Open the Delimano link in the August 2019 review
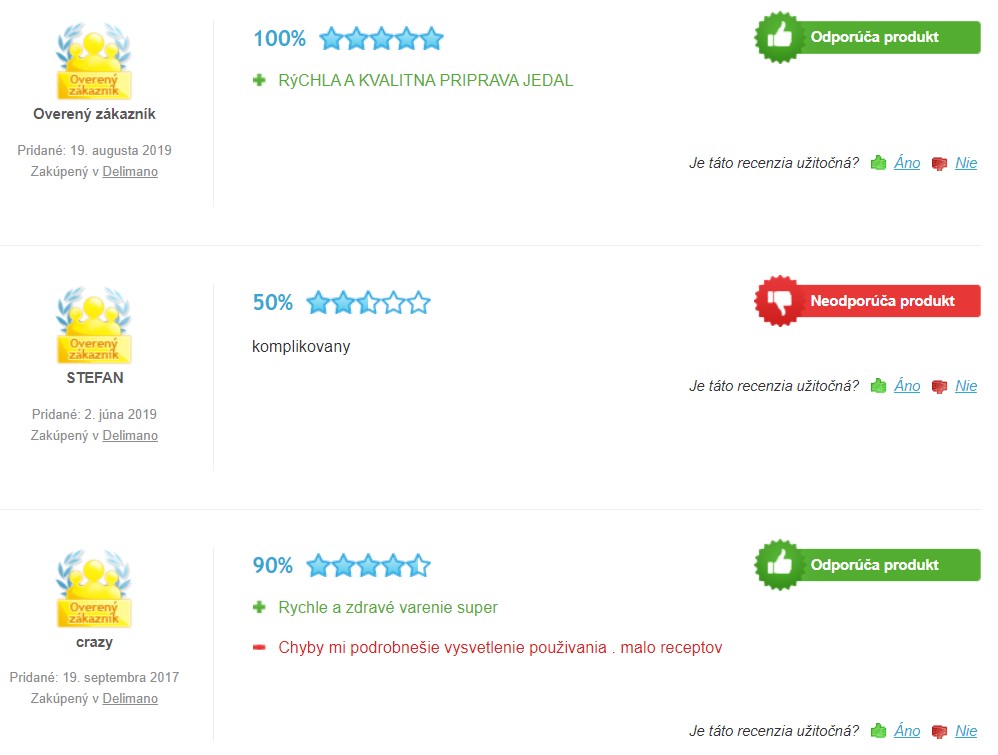The width and height of the screenshot is (998, 755). (x=130, y=171)
